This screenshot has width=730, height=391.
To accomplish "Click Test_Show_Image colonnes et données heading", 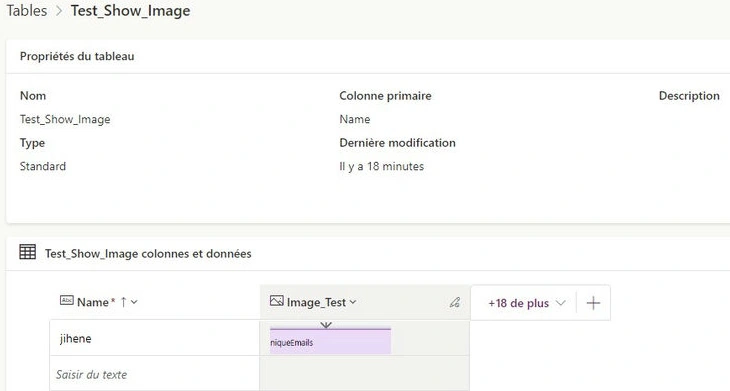I will coord(148,254).
